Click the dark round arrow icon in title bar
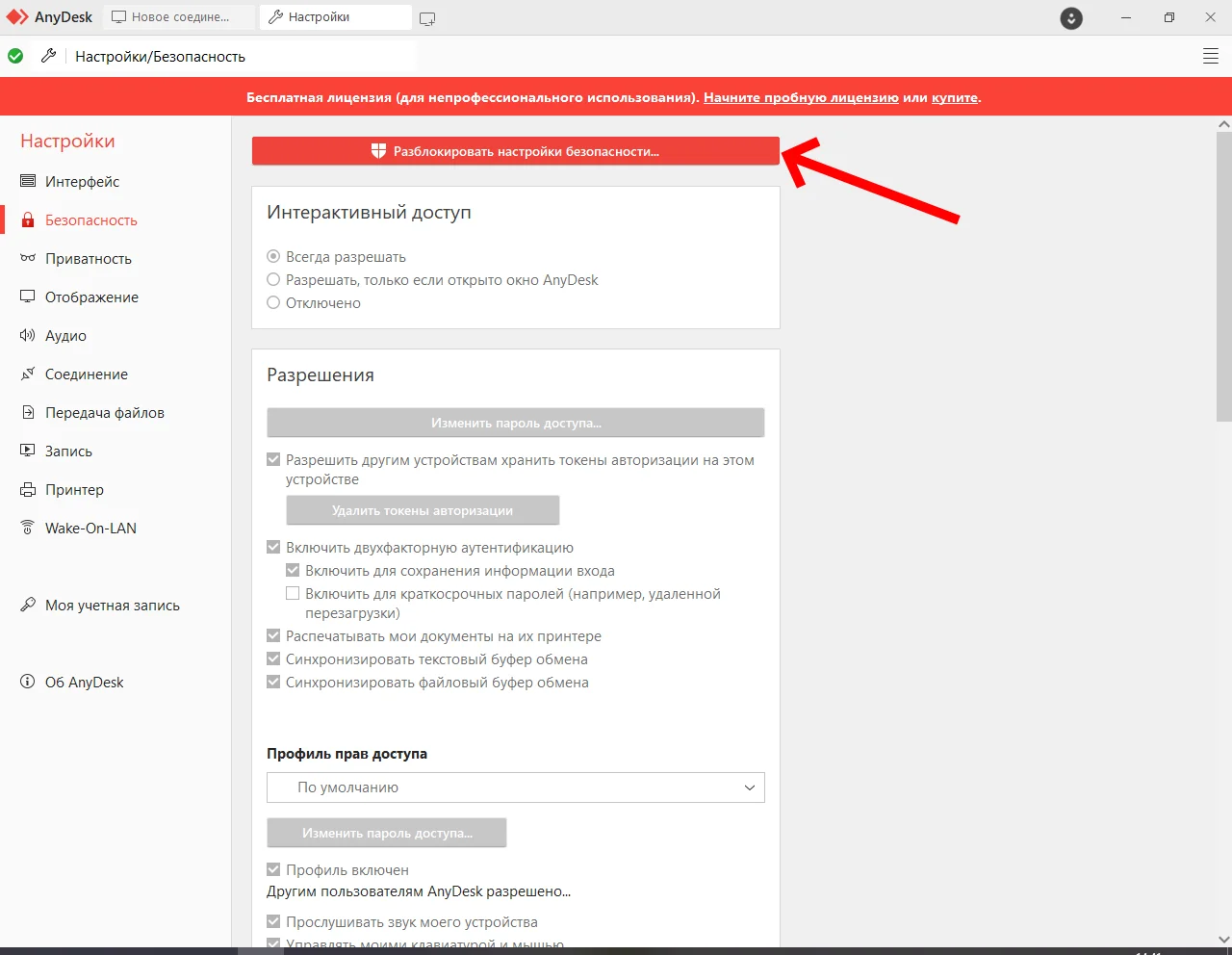Viewport: 1232px width, 955px height. click(1071, 18)
